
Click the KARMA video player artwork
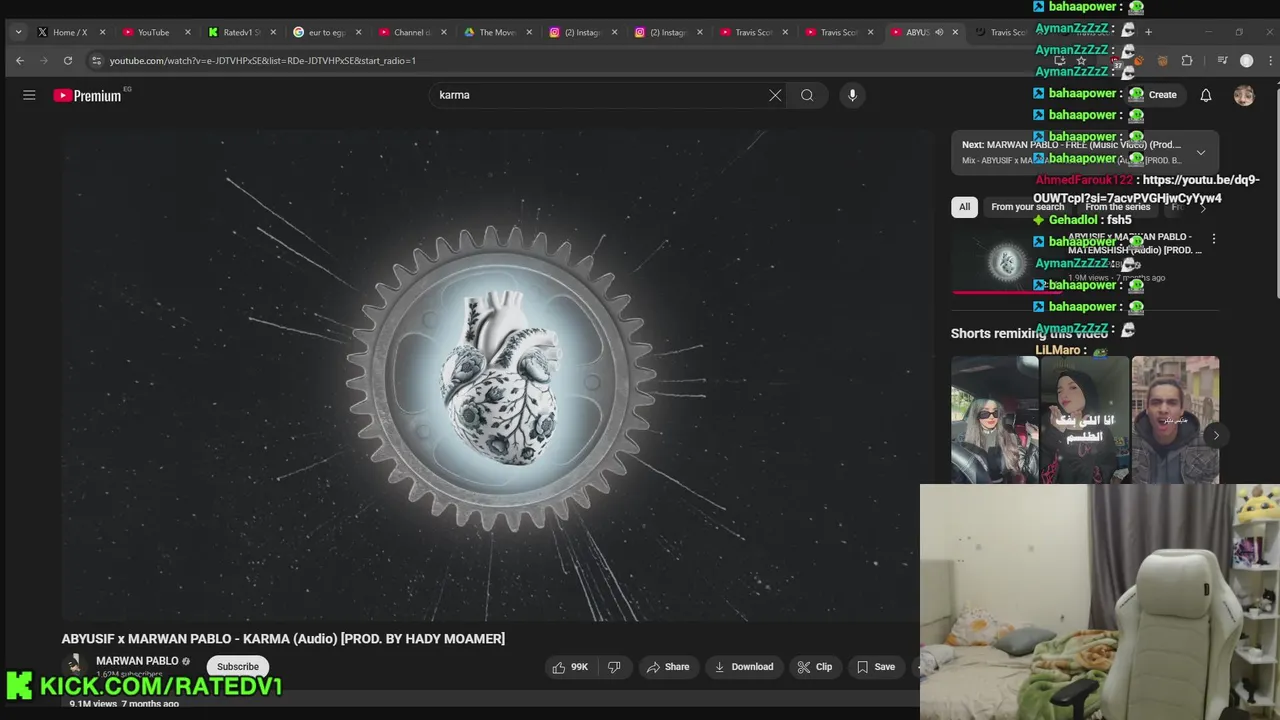click(x=497, y=375)
